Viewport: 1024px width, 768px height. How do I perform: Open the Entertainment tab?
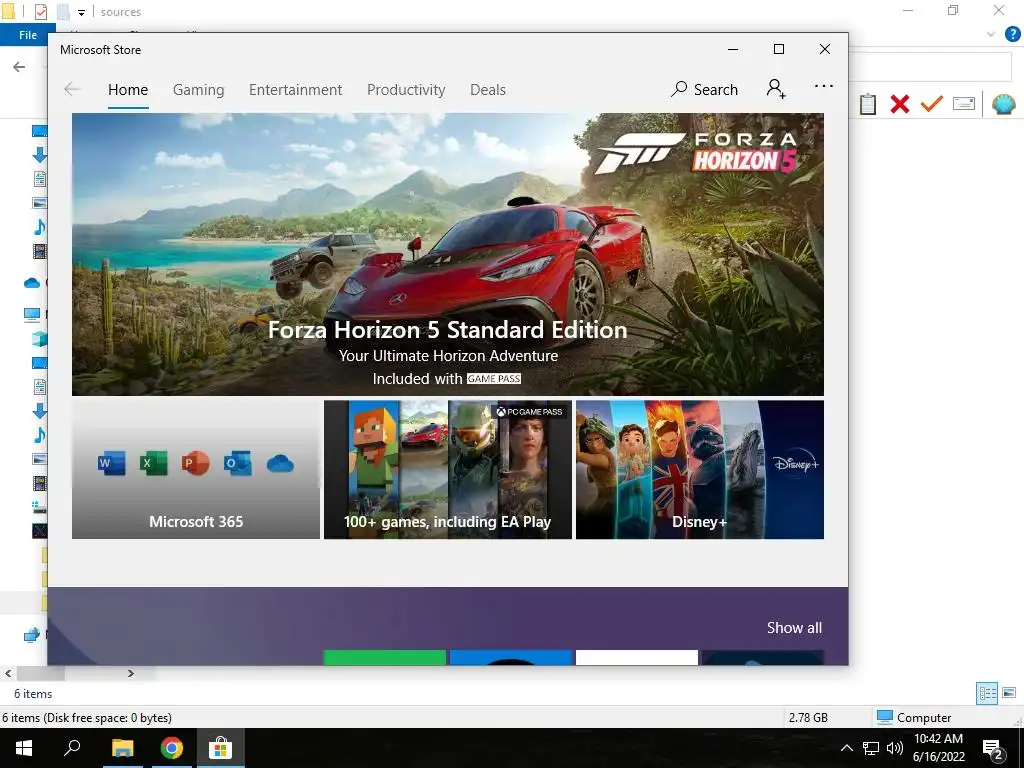[295, 90]
